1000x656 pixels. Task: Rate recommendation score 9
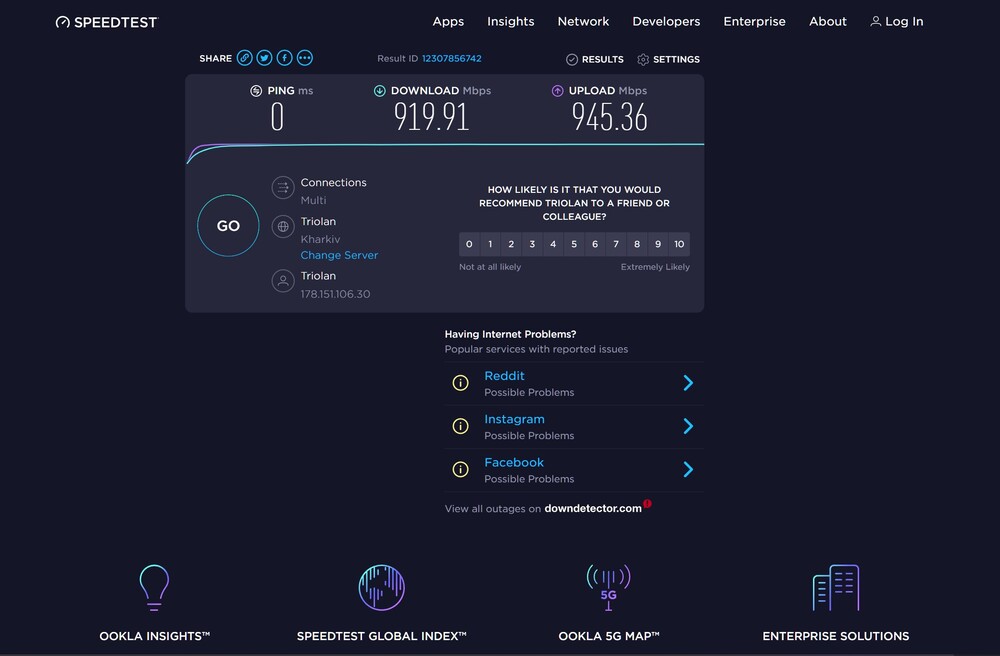pos(658,244)
